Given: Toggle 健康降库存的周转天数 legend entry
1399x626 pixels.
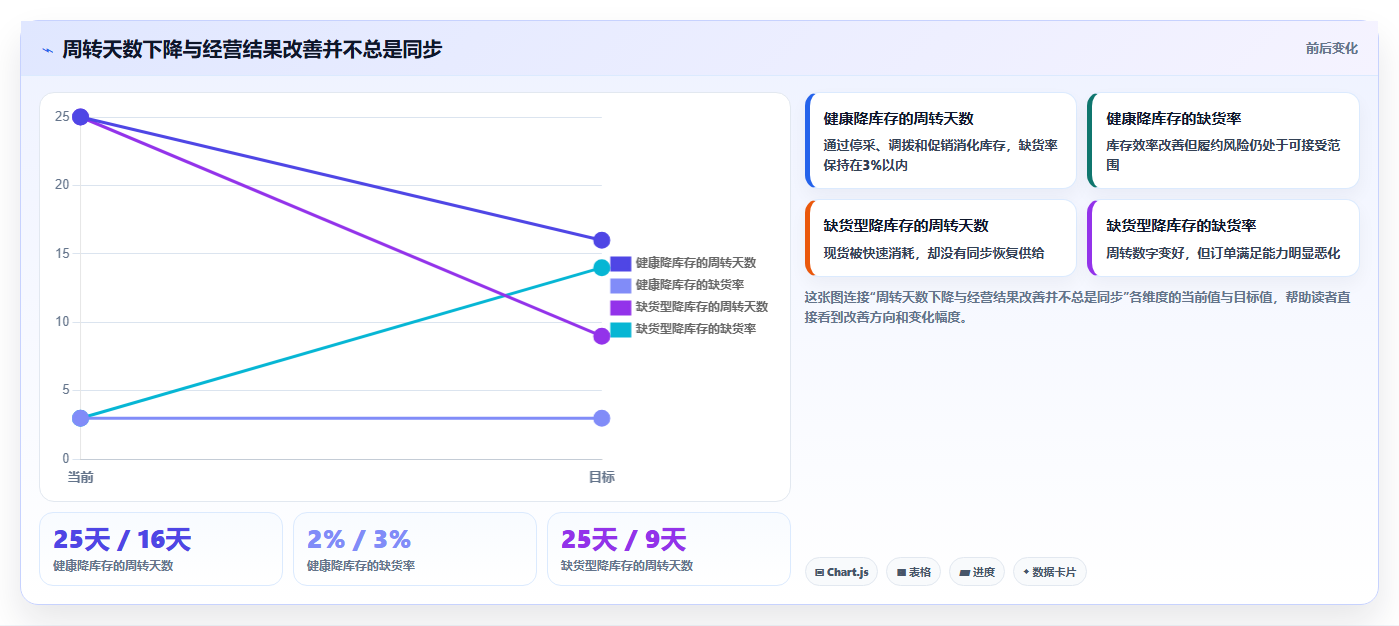Looking at the screenshot, I should tap(683, 263).
